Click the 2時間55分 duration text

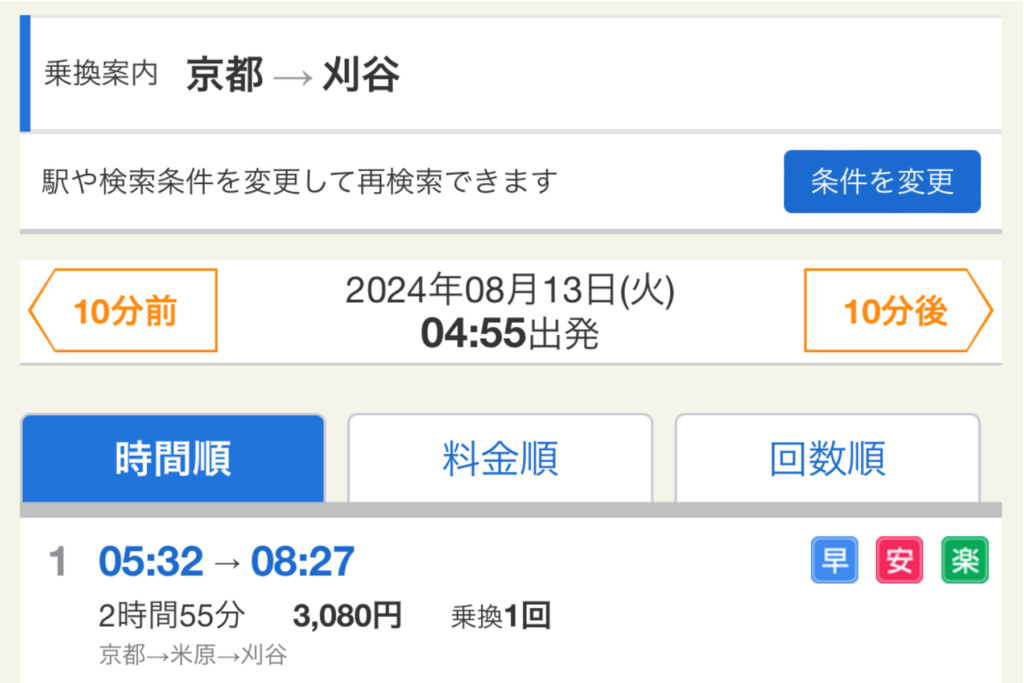coord(171,616)
